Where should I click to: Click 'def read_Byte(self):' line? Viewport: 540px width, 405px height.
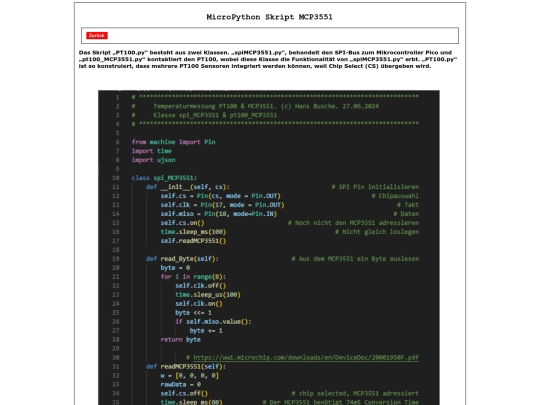coord(182,259)
